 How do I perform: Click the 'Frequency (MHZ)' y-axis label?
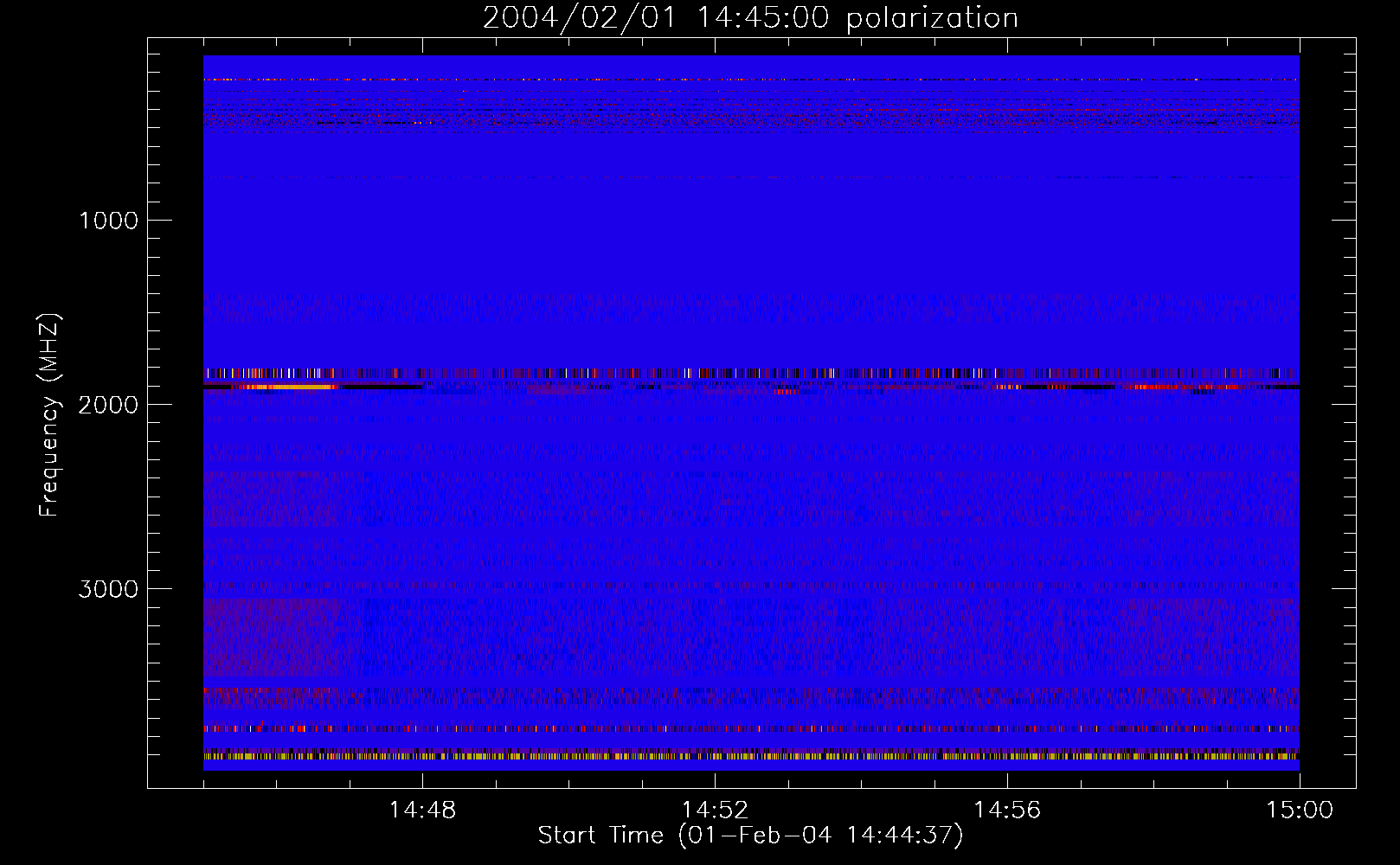point(49,415)
